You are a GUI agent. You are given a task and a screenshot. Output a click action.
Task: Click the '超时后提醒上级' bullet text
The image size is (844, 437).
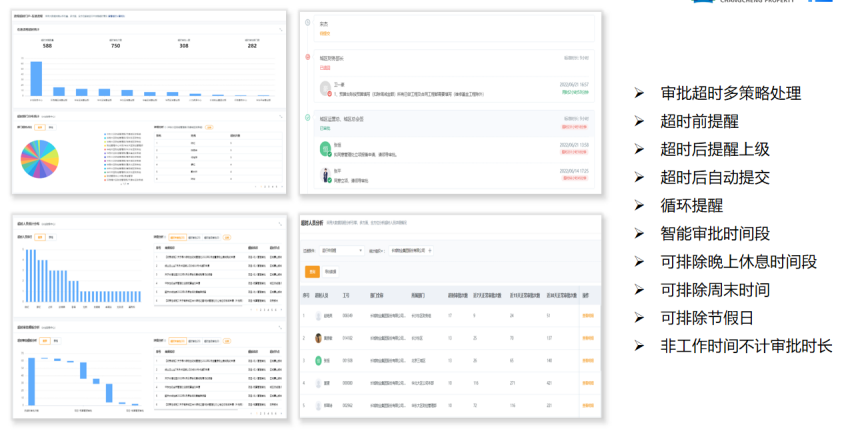tap(715, 149)
